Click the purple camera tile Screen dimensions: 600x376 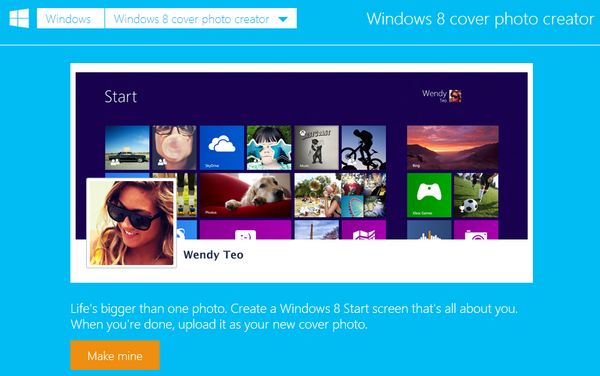[476, 230]
